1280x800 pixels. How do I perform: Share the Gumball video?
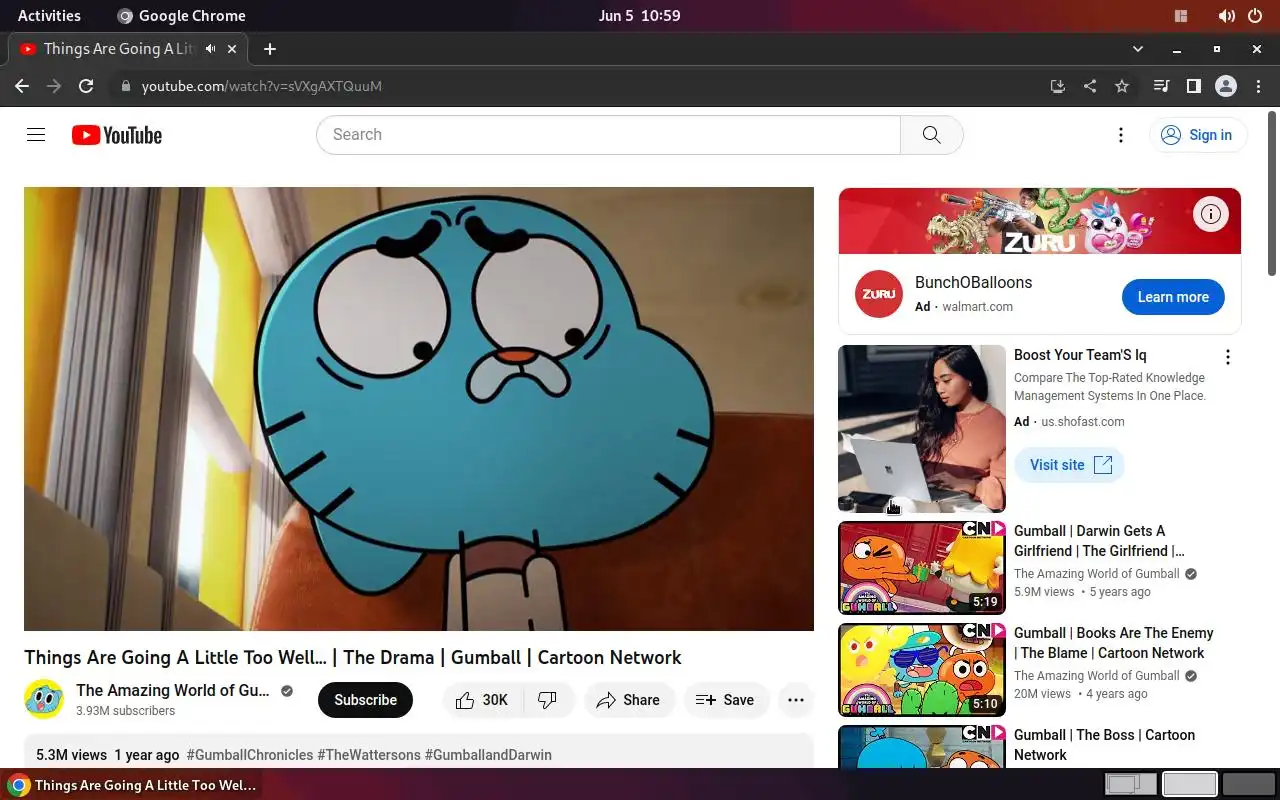coord(629,700)
